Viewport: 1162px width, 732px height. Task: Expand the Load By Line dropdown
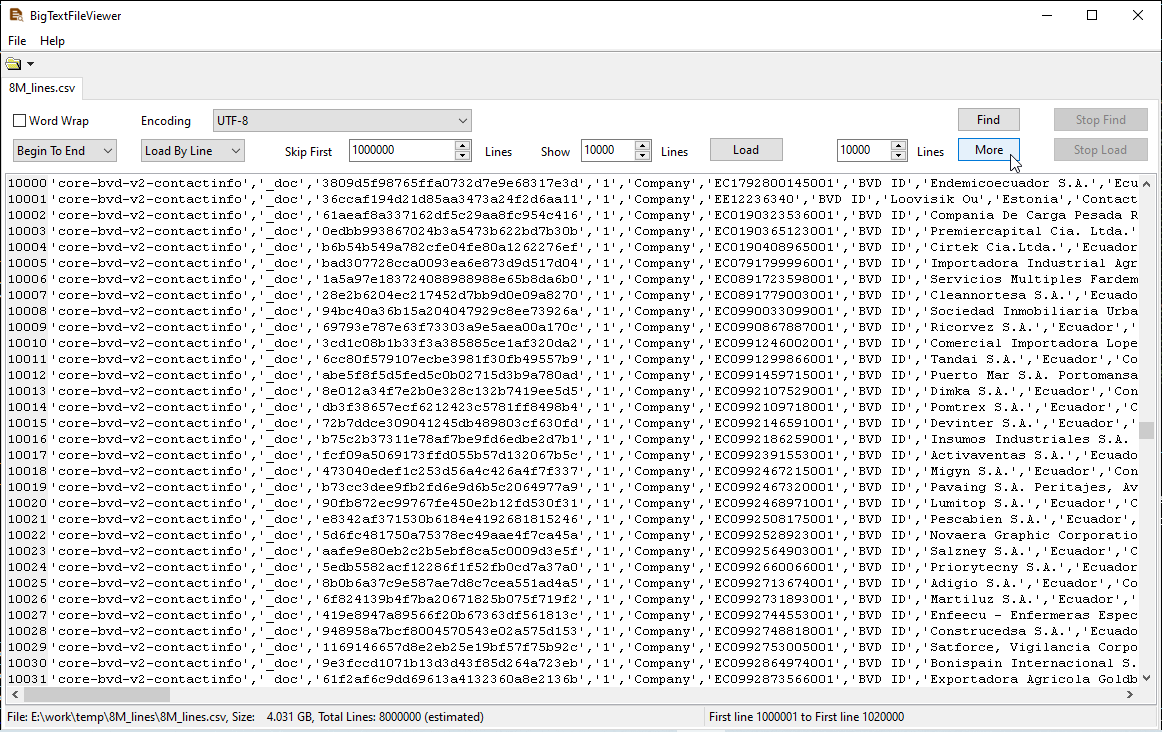192,151
